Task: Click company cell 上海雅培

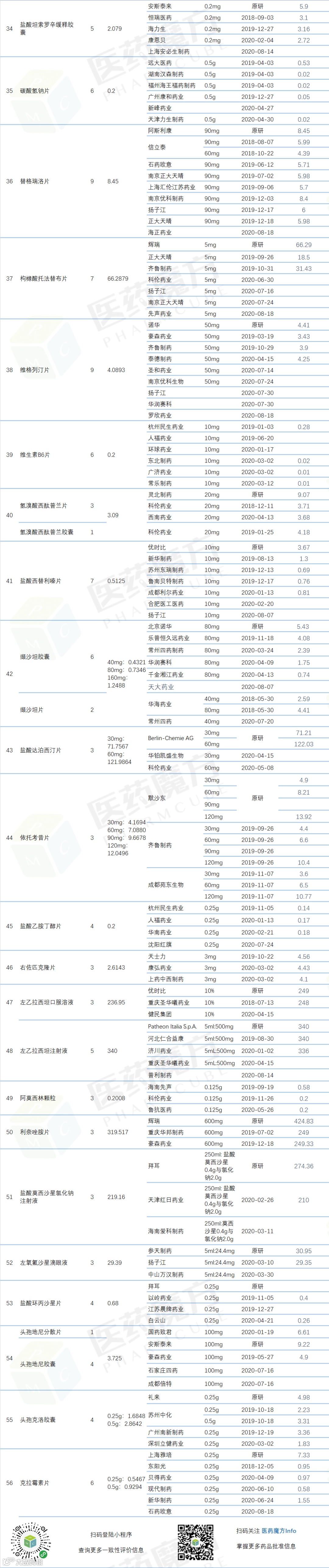Action: pos(160,1455)
